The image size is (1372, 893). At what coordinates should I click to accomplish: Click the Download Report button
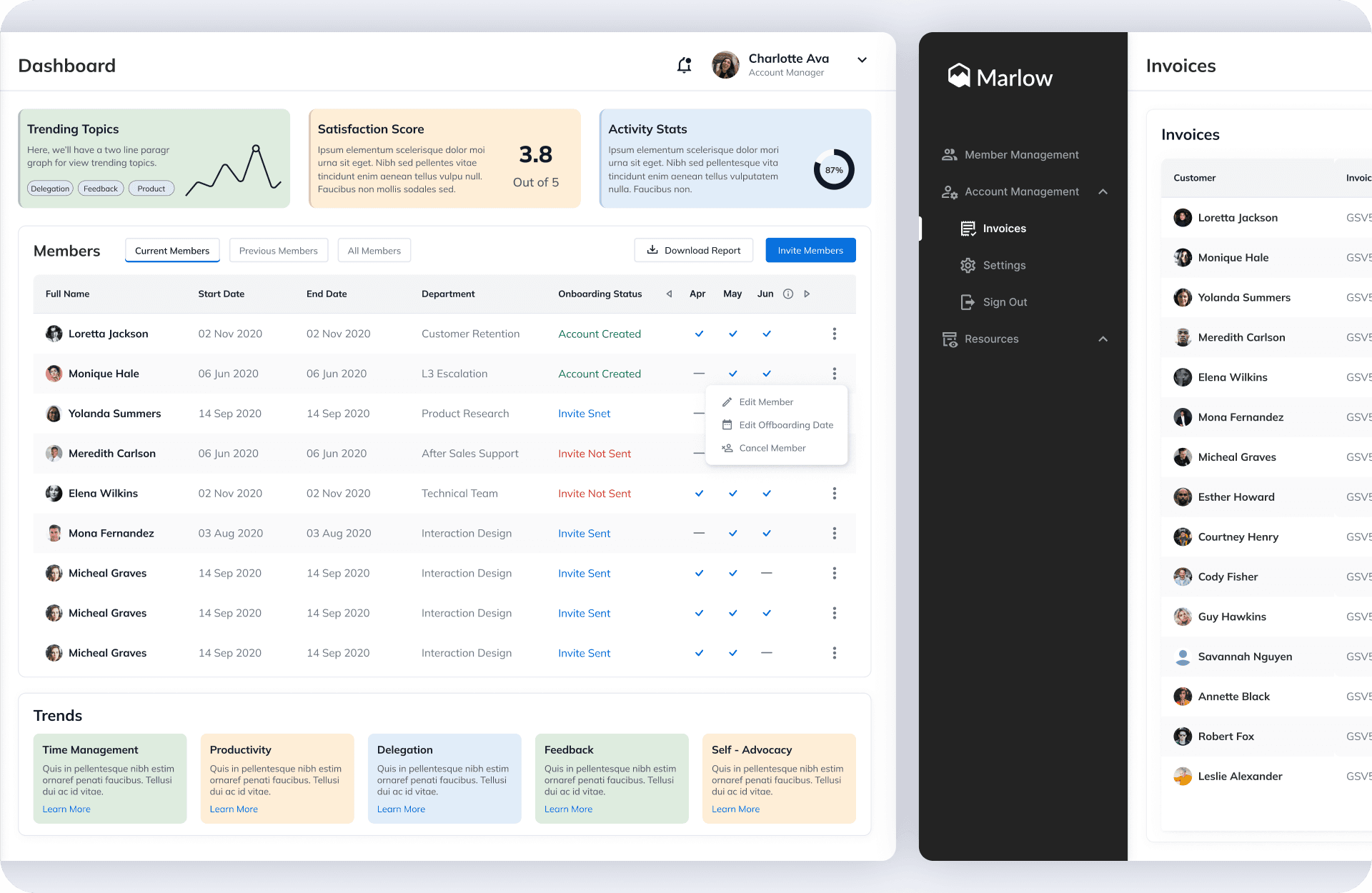(693, 250)
